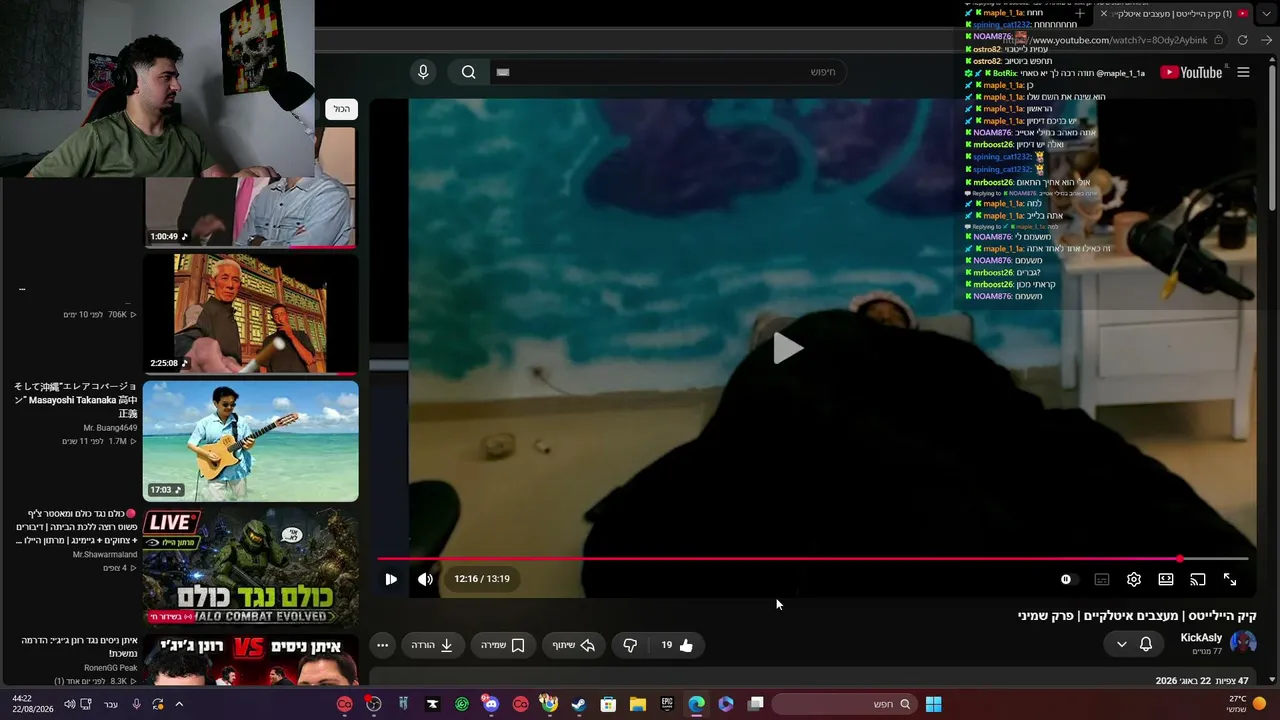1280x720 pixels.
Task: Open File Explorer from the taskbar
Action: (x=637, y=704)
